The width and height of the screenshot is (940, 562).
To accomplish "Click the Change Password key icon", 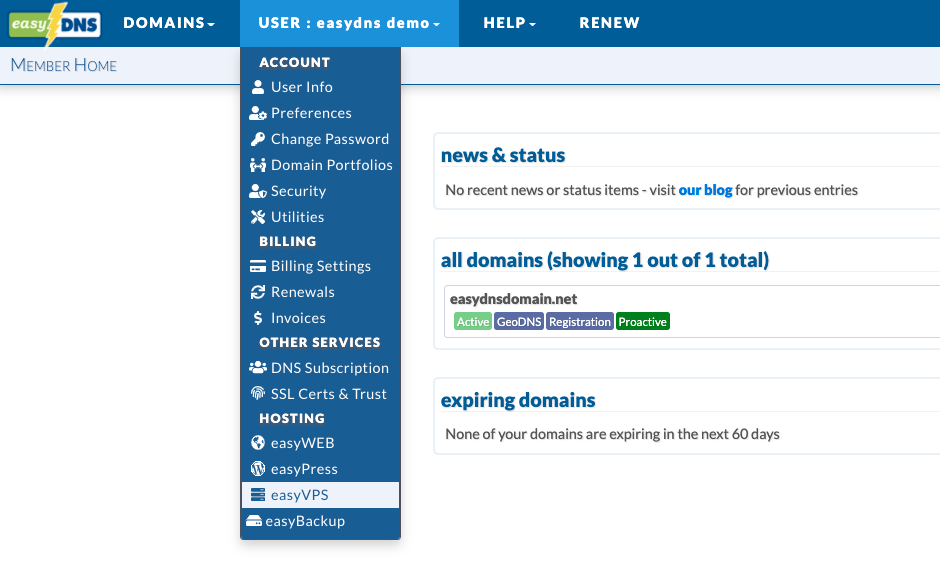I will point(258,139).
